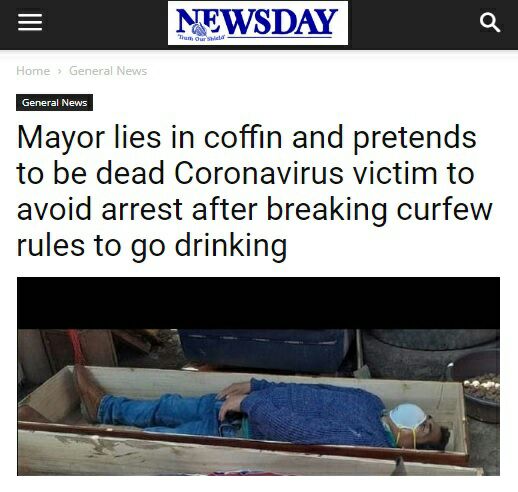Click "rules to go drinking" headline line
This screenshot has width=518, height=492.
(x=152, y=246)
